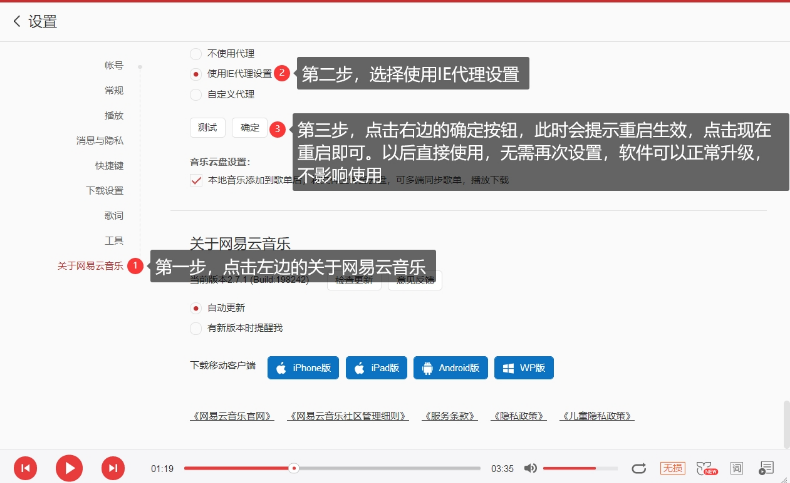The width and height of the screenshot is (790, 483).
Task: Mute audio with the speaker icon
Action: point(530,468)
